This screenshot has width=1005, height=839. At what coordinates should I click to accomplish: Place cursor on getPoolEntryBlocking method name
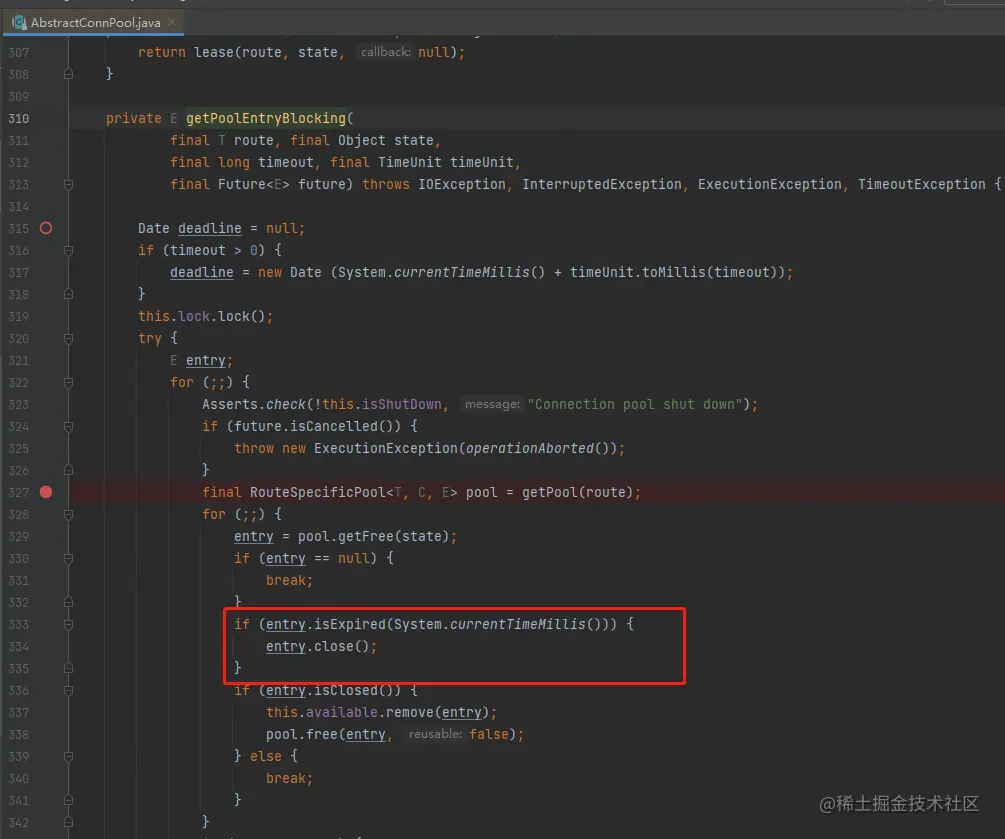point(266,119)
